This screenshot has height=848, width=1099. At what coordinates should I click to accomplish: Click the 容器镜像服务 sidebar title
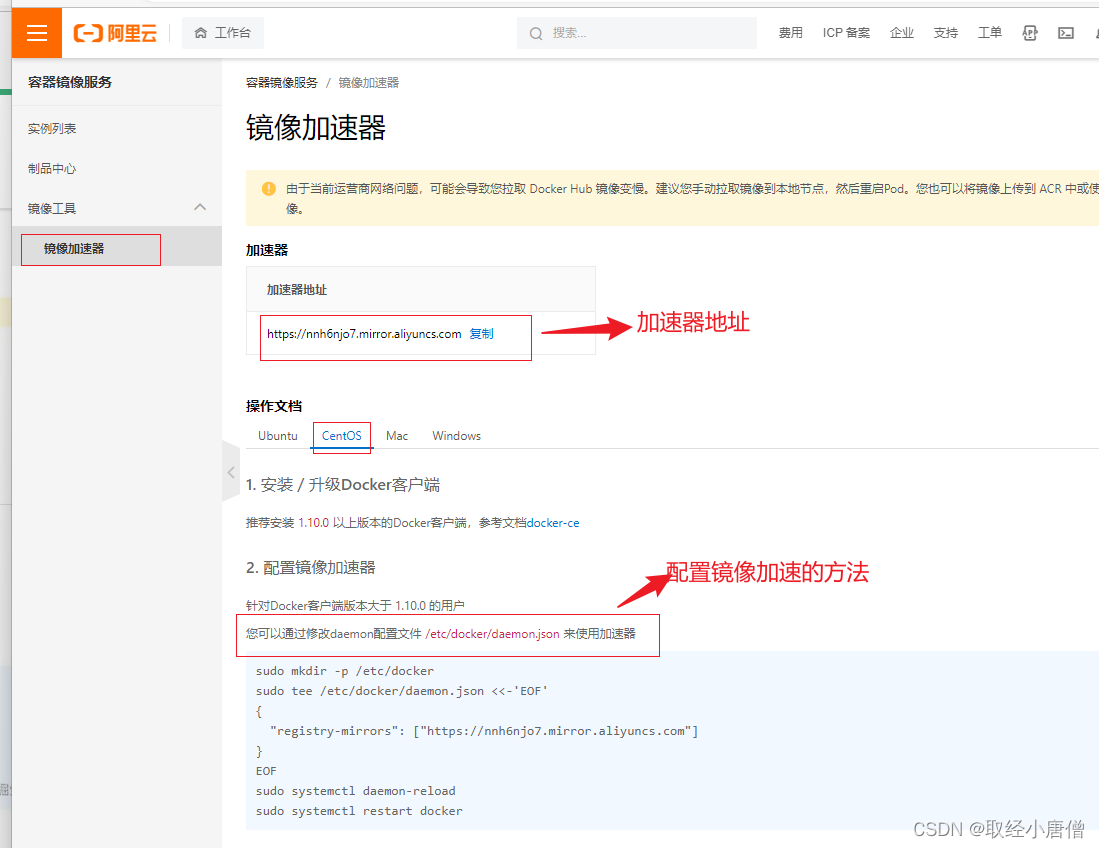point(70,82)
